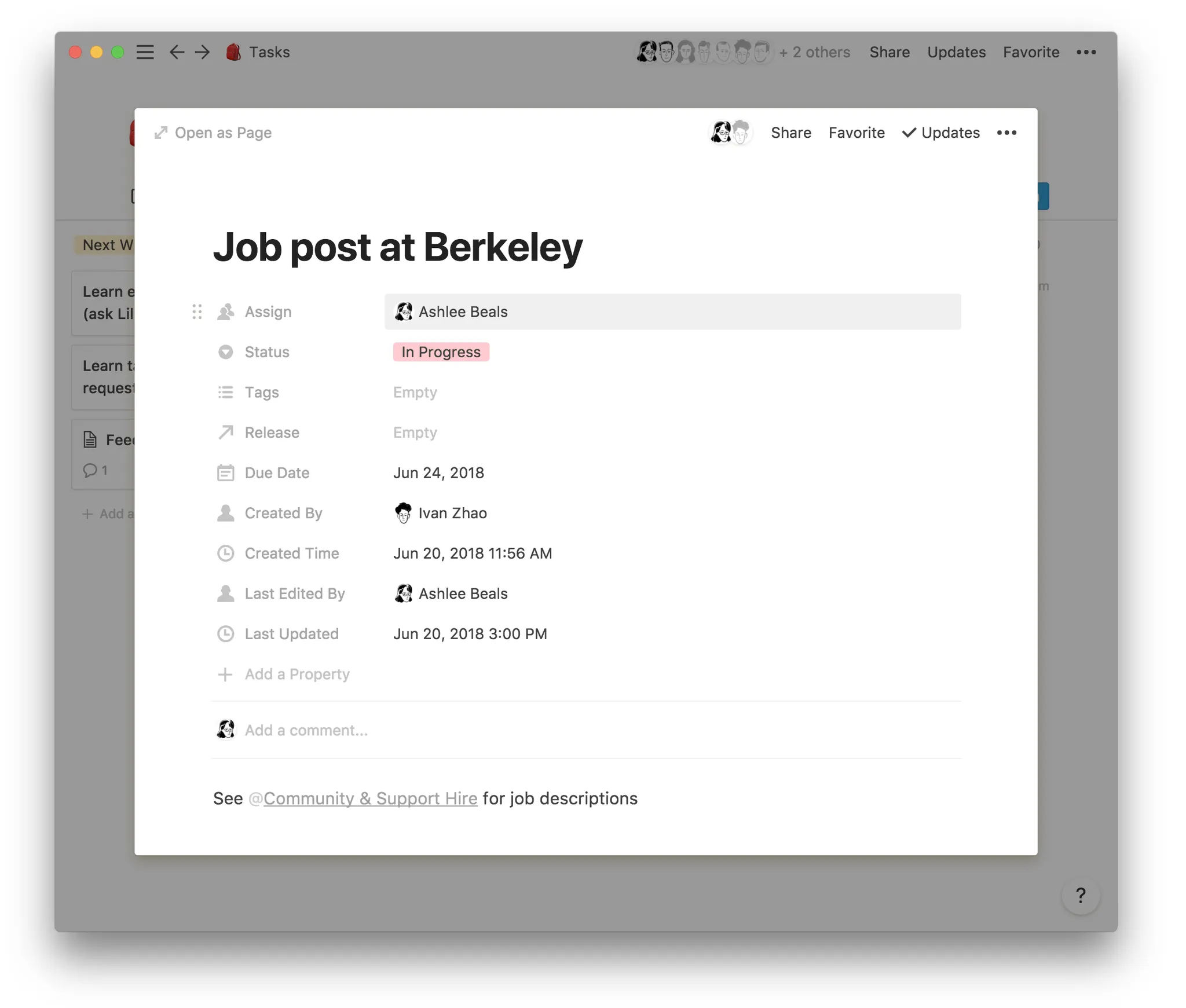The height and width of the screenshot is (1008, 1186).
Task: Grab the drag handle beside Assign
Action: pos(197,312)
